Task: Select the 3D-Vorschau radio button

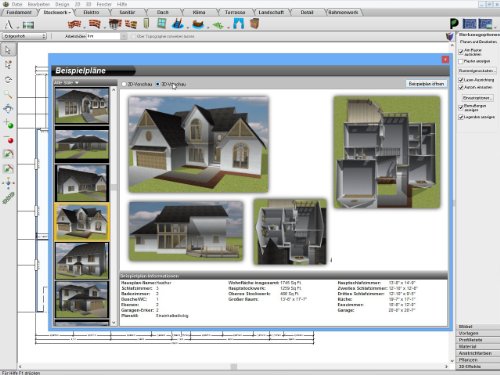Action: click(x=158, y=84)
